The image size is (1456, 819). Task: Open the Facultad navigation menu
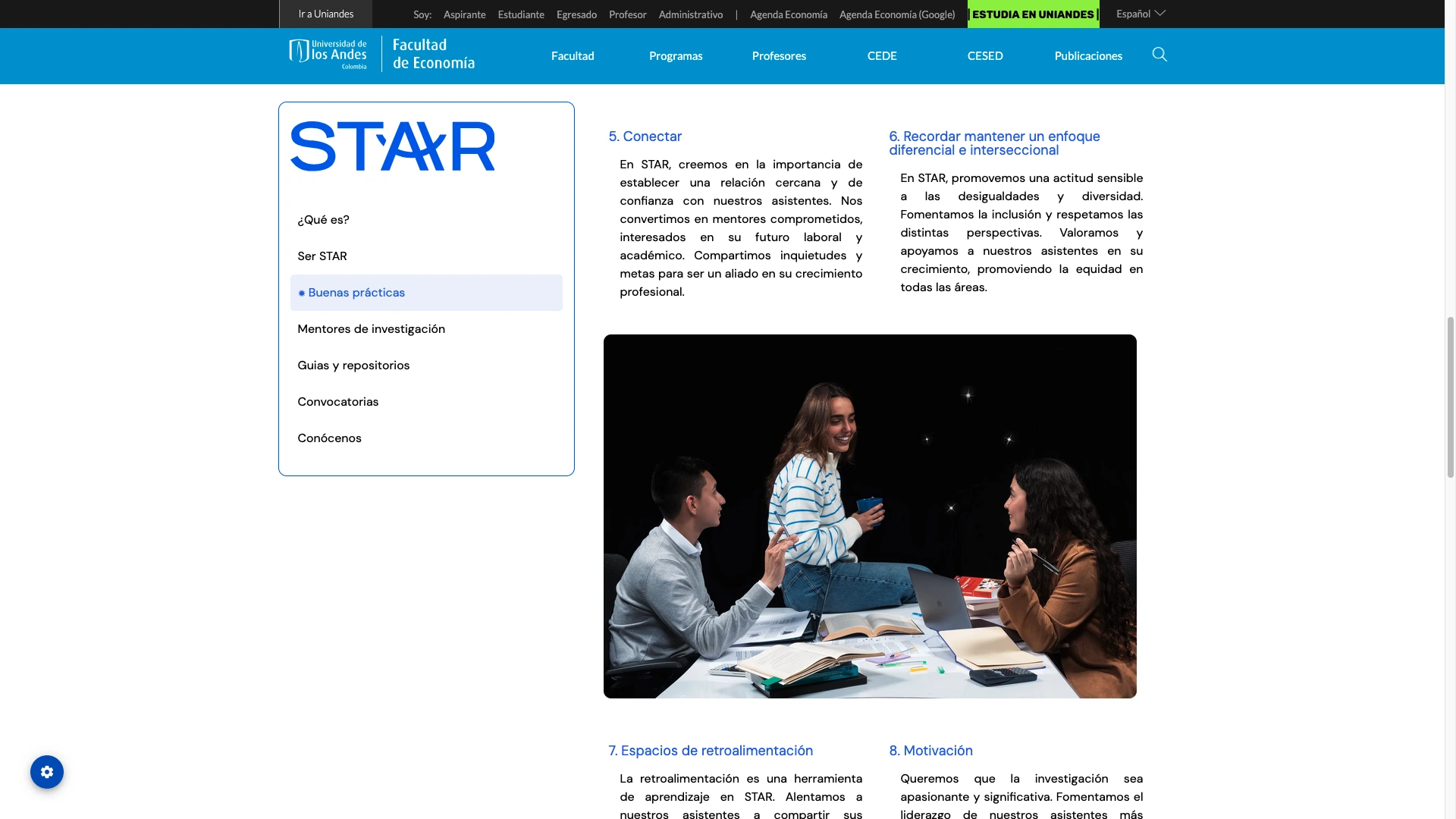point(573,56)
